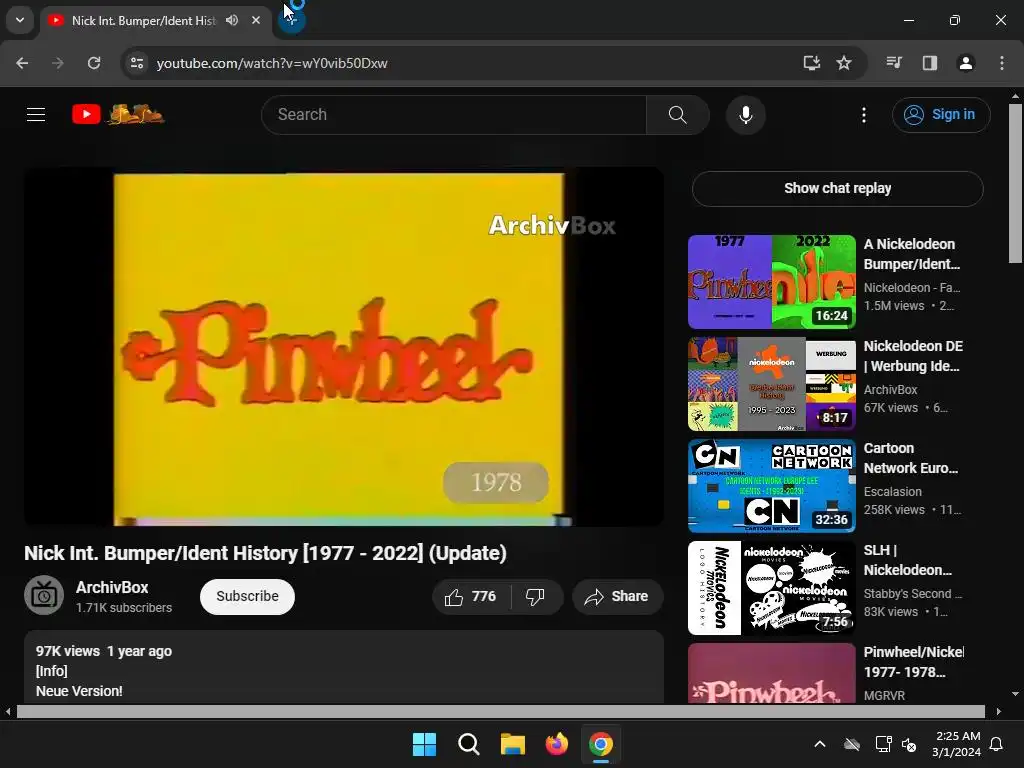This screenshot has height=768, width=1024.
Task: Click the Sign in button
Action: pos(941,115)
